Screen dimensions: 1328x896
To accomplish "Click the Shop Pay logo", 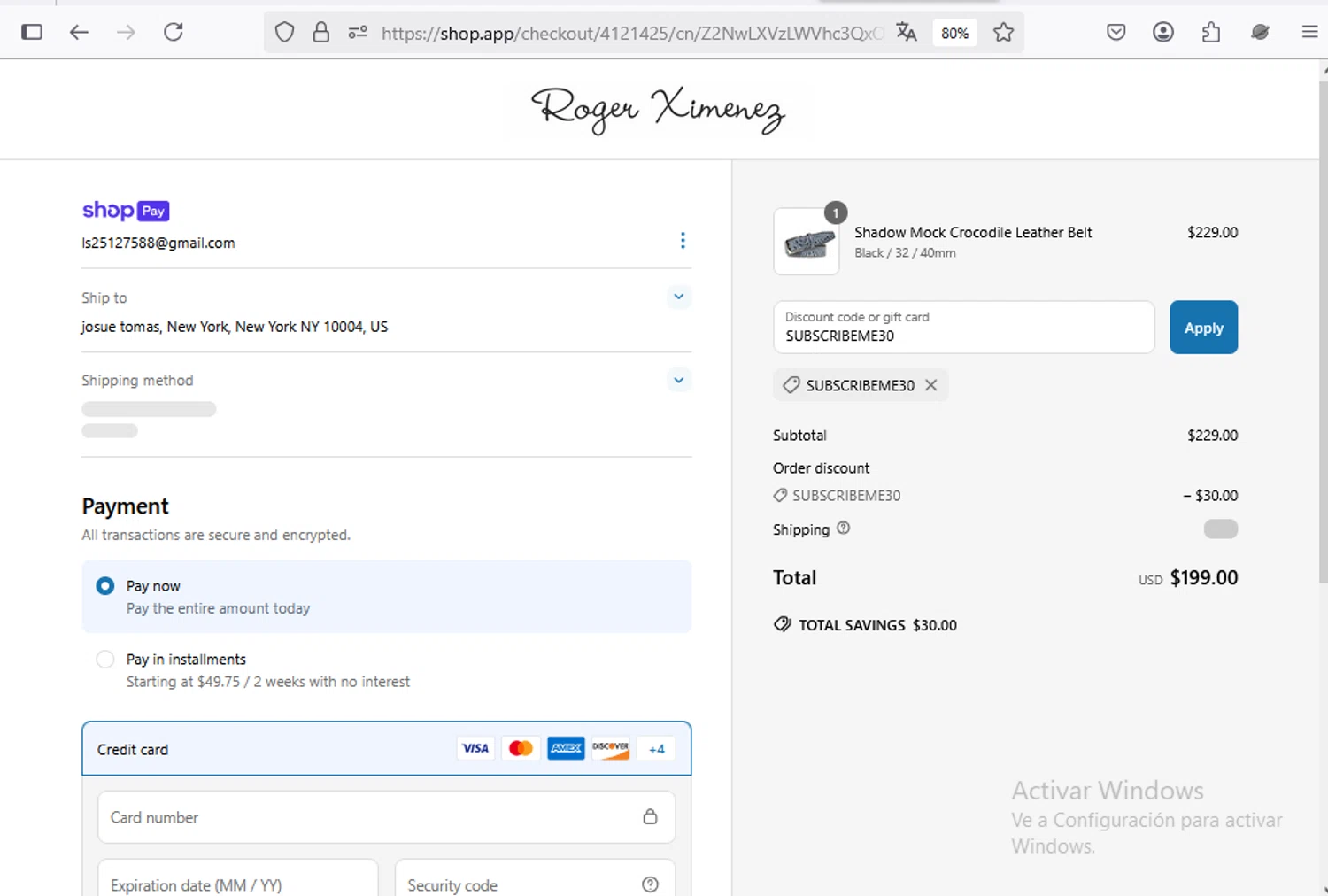I will tap(126, 211).
